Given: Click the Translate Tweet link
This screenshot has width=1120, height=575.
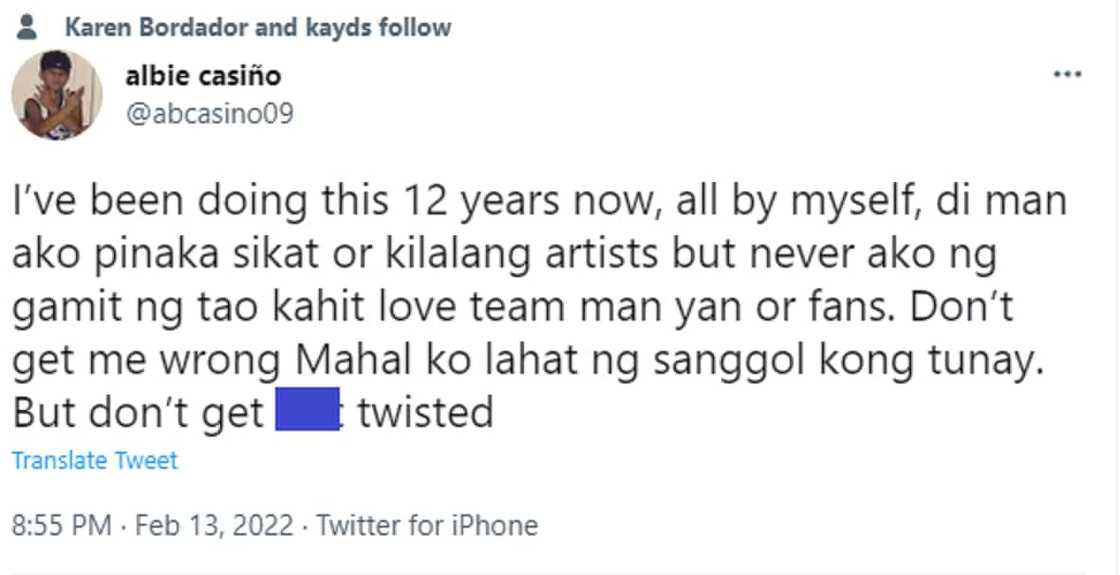Looking at the screenshot, I should pos(95,460).
